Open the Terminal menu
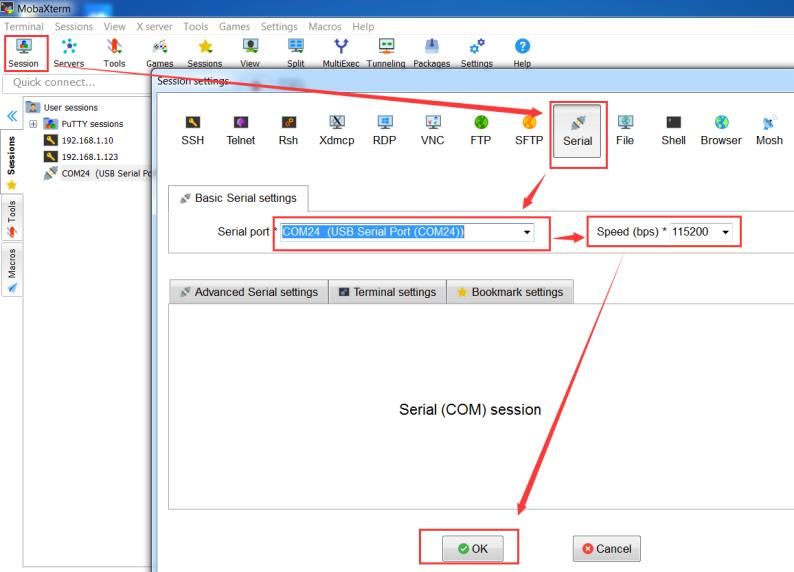Screen dimensions: 794x572 tap(24, 26)
